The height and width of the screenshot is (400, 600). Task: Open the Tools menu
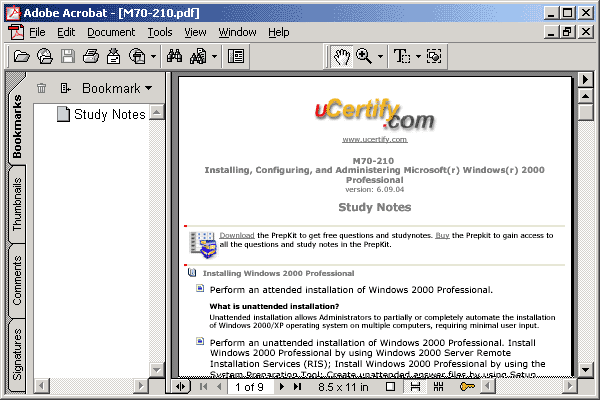[160, 33]
